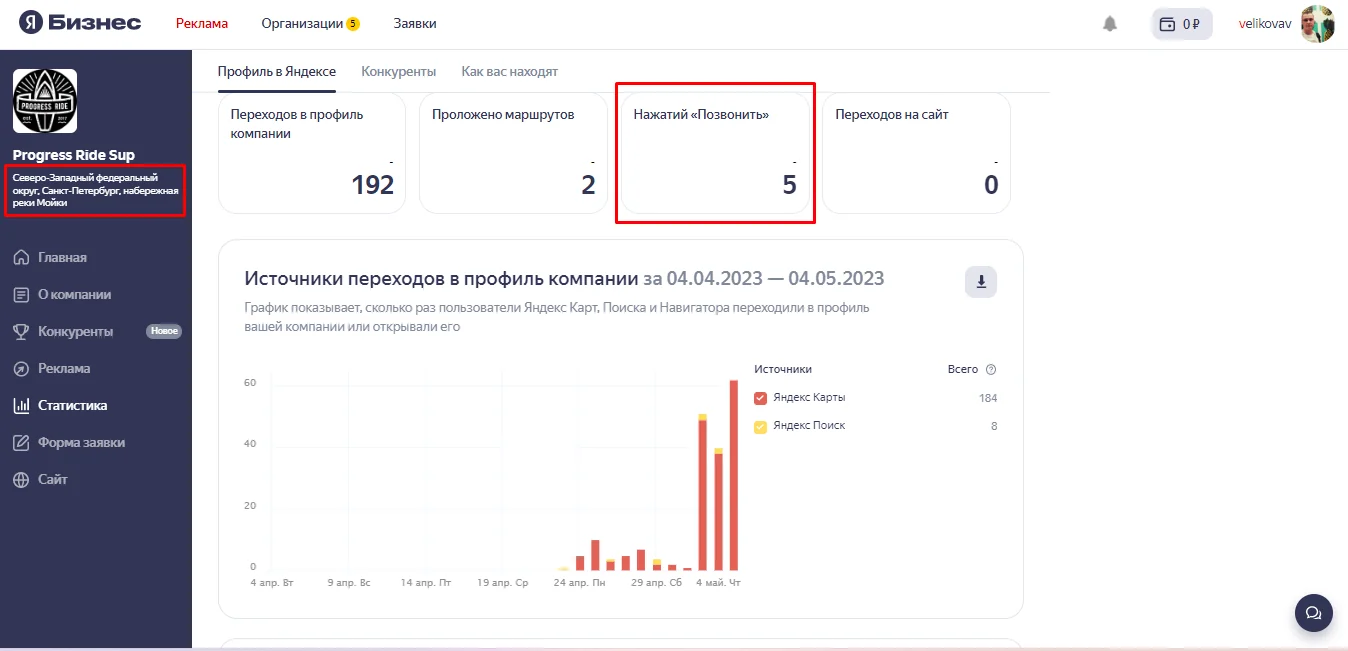Click Источники legend heading
The width and height of the screenshot is (1348, 651).
point(783,369)
